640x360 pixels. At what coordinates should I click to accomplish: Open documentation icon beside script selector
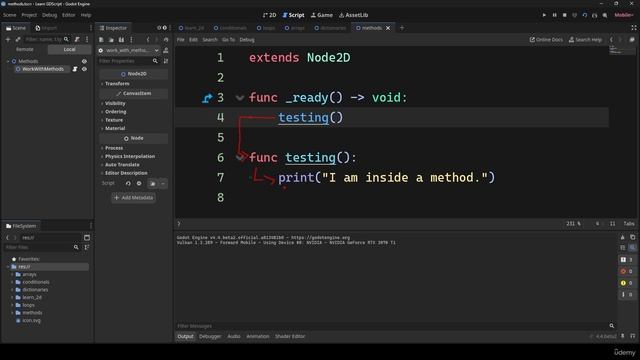[x=166, y=50]
